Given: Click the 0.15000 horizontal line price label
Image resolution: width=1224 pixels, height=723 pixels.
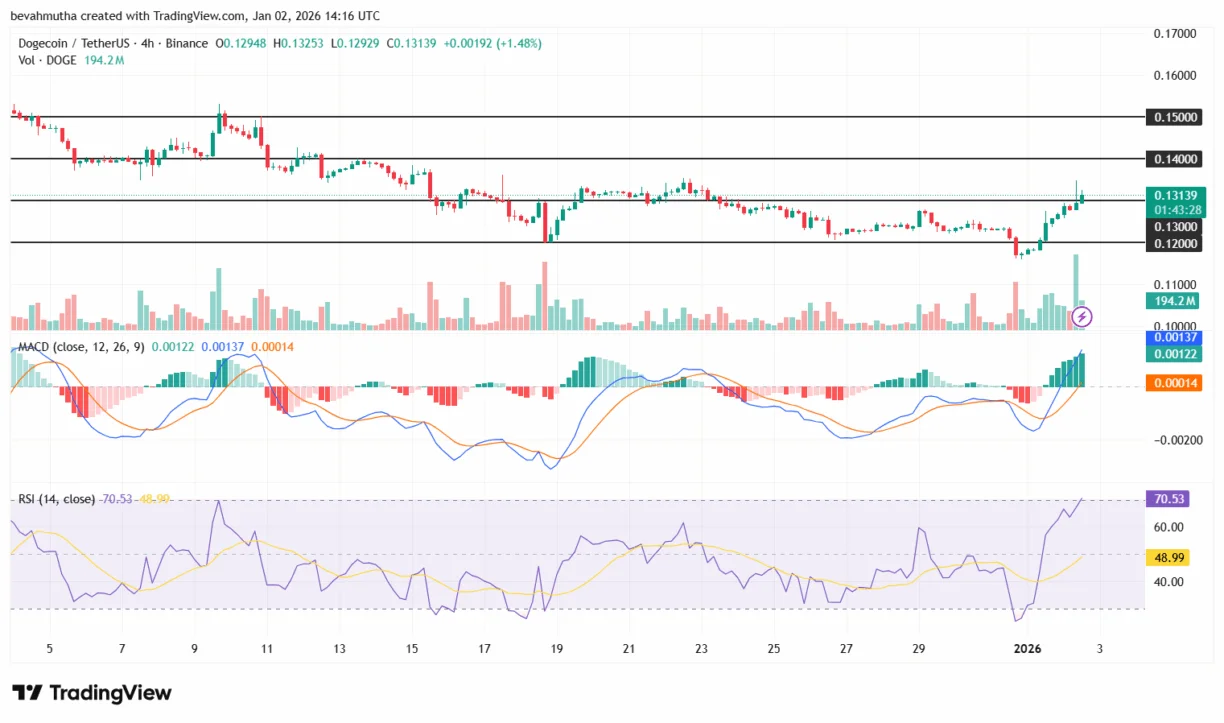Looking at the screenshot, I should point(1172,117).
